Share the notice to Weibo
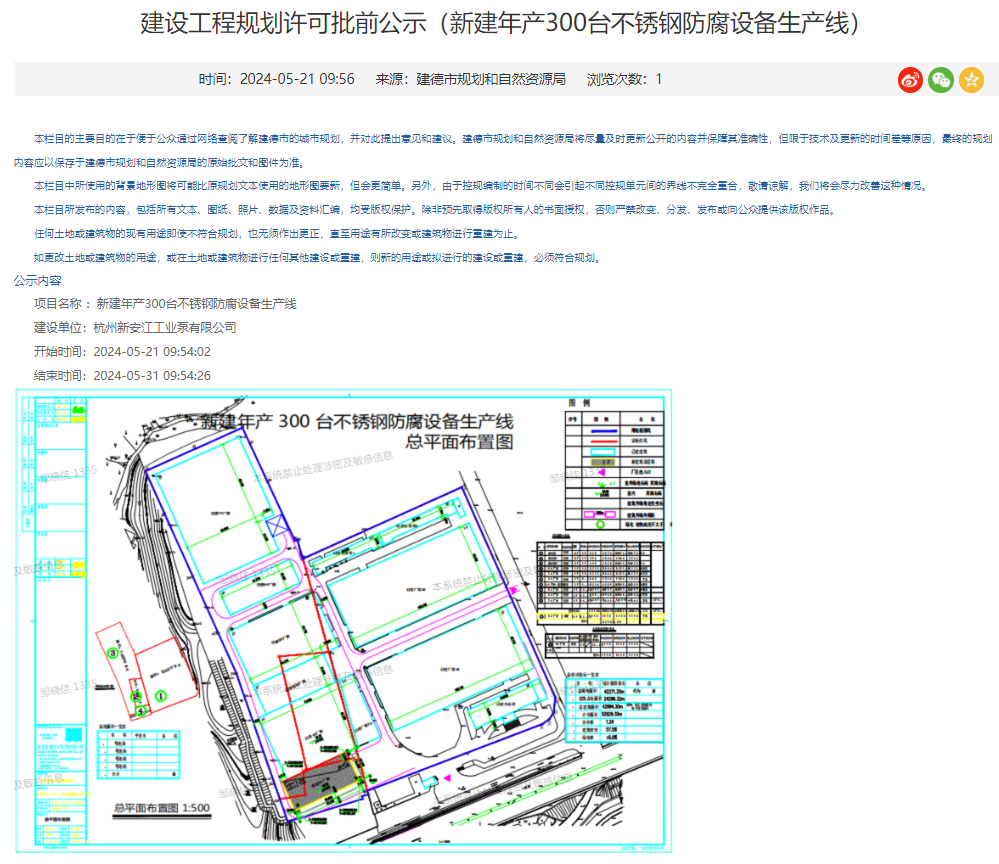Screen dimensions: 999x864 click(x=909, y=80)
